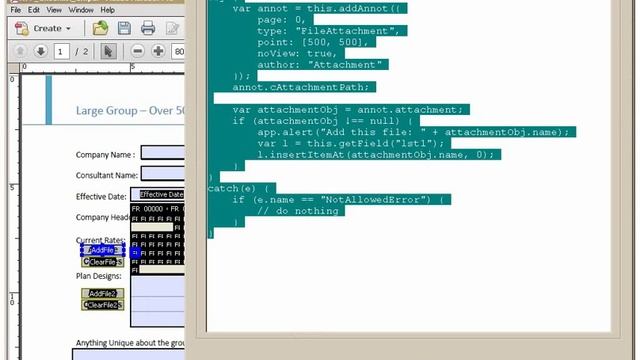This screenshot has width=640, height=360.
Task: Open the Help menu
Action: click(x=107, y=10)
